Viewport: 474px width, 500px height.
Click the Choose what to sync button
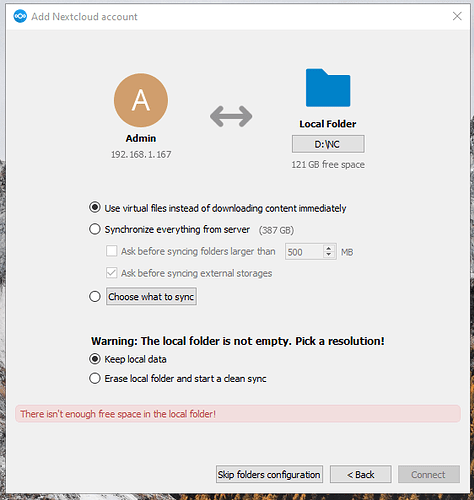(151, 296)
